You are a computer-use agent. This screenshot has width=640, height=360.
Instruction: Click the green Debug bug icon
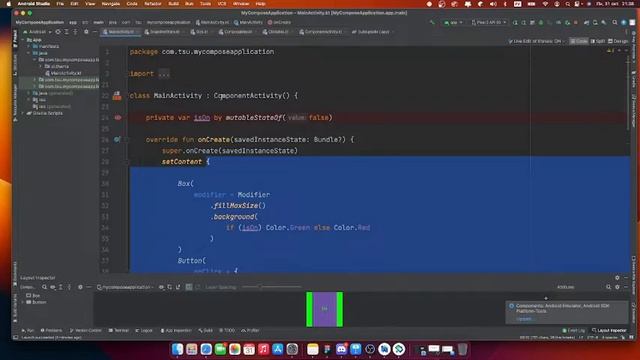541,22
